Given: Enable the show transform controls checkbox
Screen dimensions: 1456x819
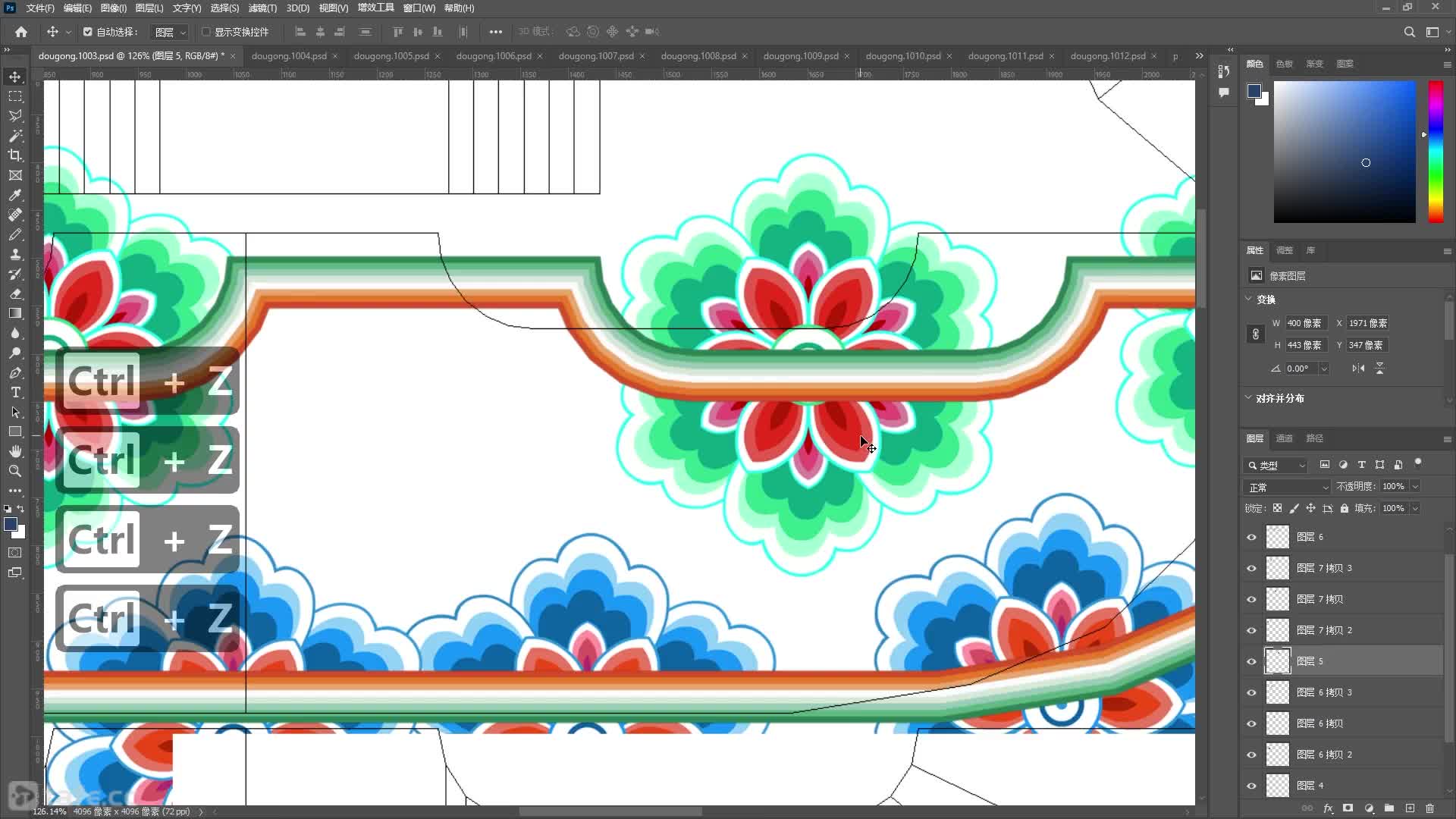Looking at the screenshot, I should pos(206,32).
